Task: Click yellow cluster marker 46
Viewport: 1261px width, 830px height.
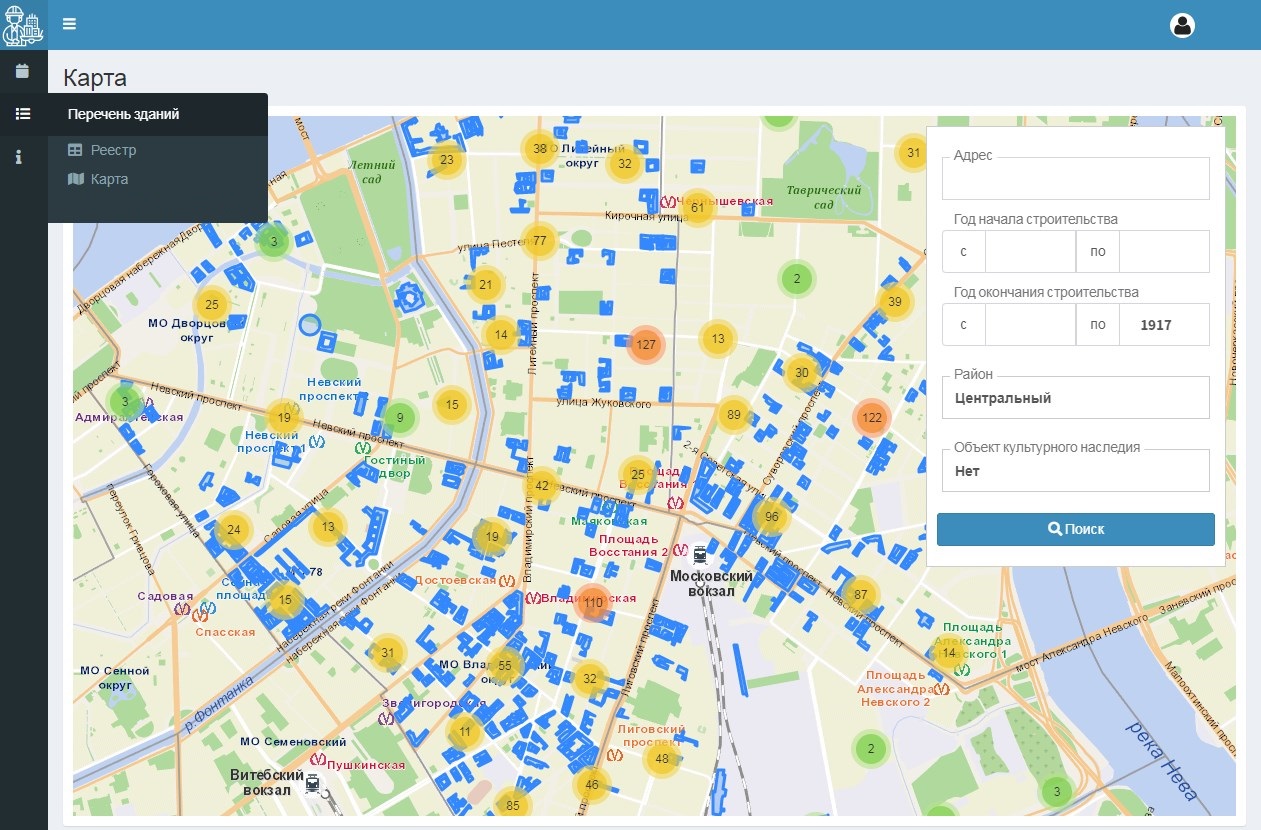Action: click(x=591, y=785)
